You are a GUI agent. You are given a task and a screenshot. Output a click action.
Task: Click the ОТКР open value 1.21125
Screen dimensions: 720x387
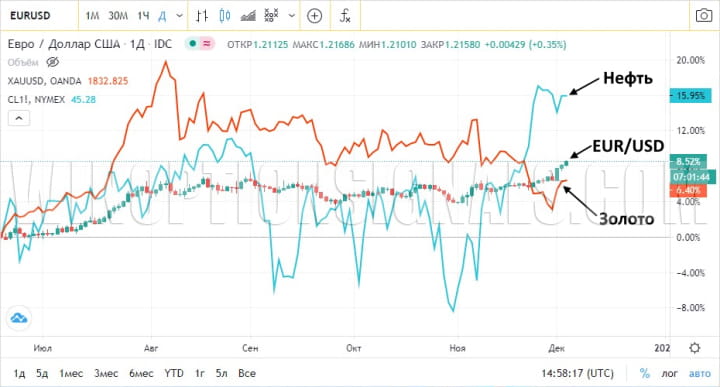(271, 45)
